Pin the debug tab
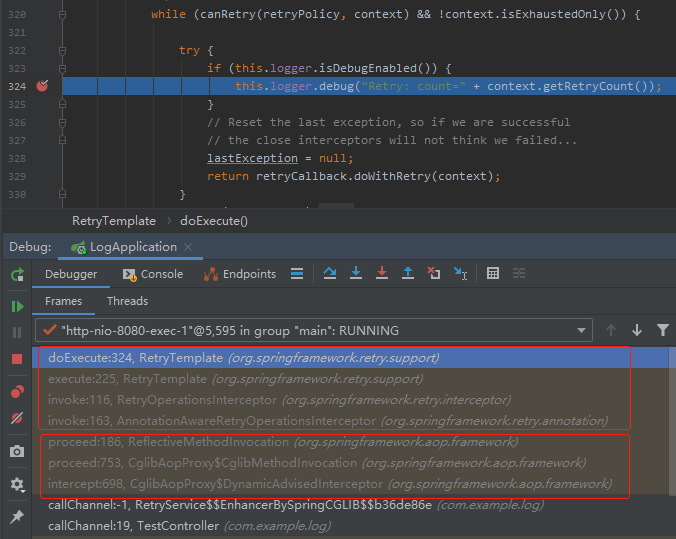 (17, 516)
